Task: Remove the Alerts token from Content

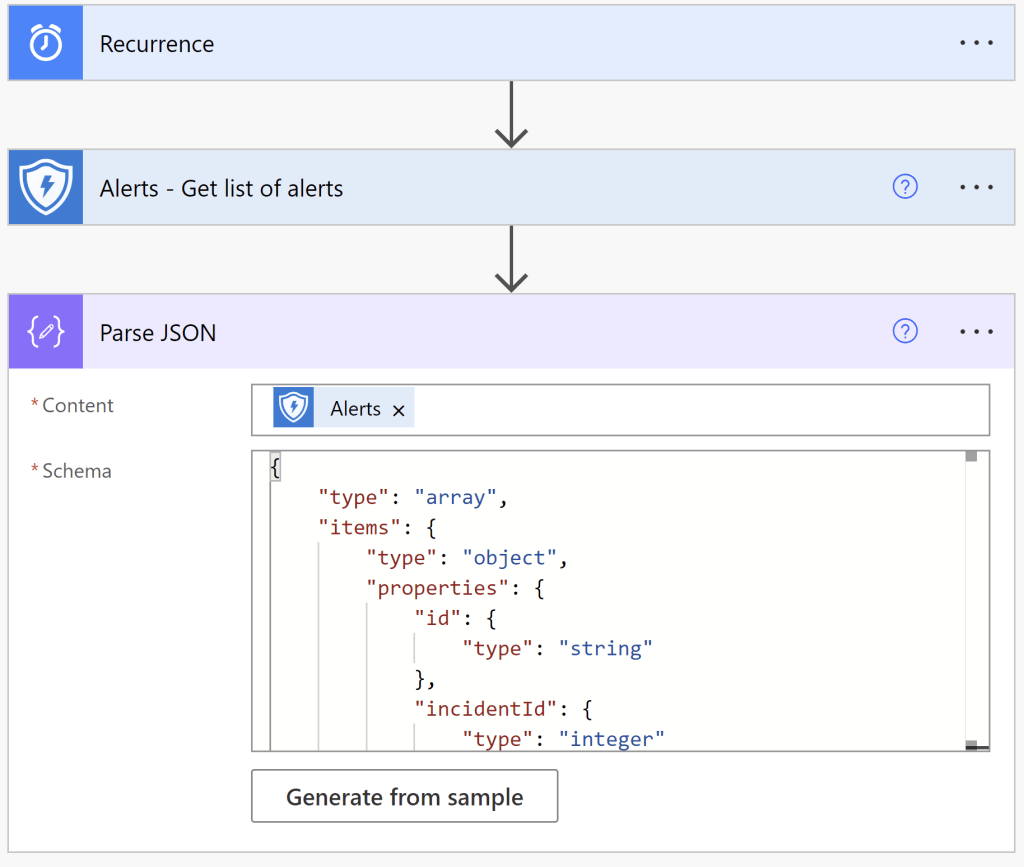Action: click(398, 410)
